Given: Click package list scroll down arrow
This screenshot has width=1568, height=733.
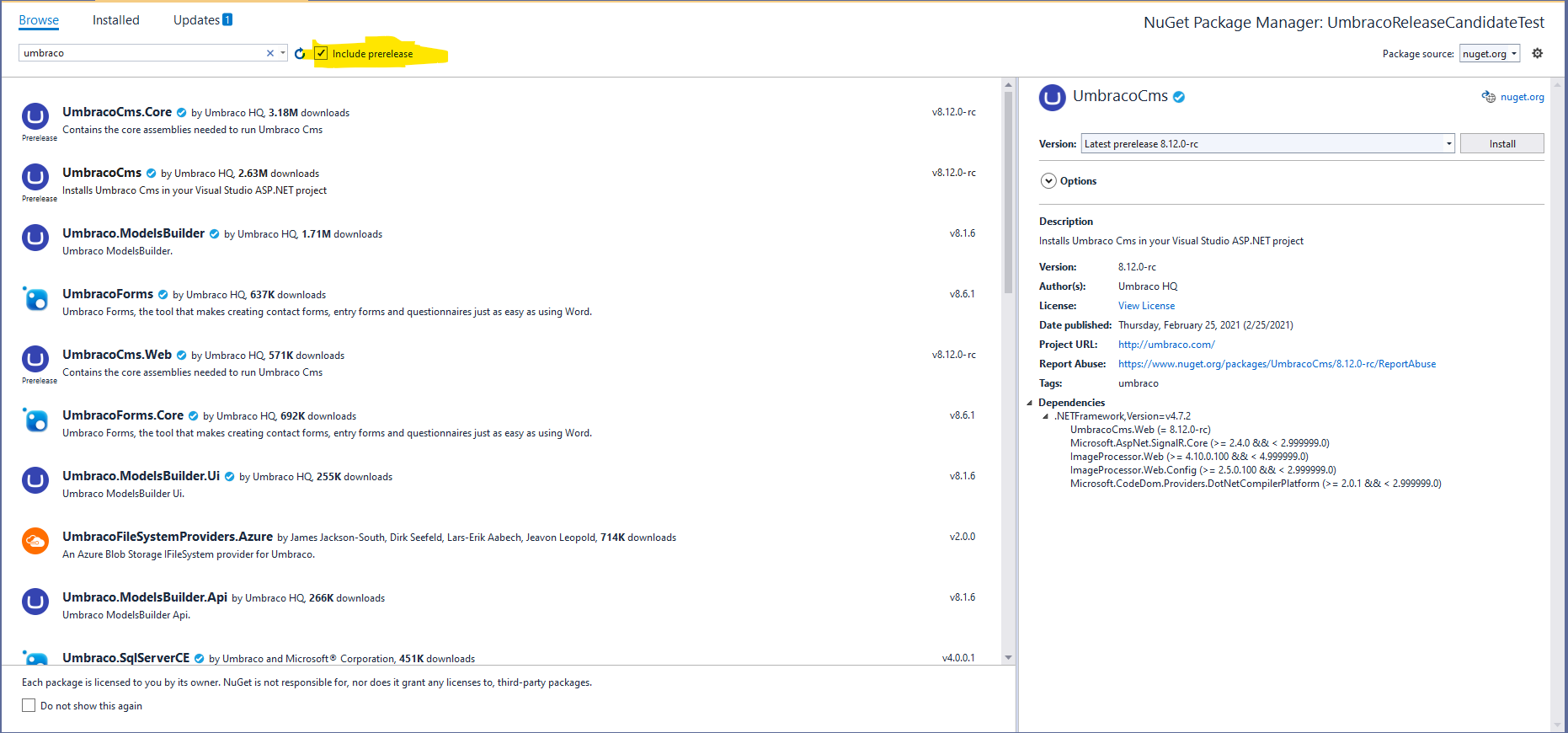Looking at the screenshot, I should click(x=1008, y=657).
